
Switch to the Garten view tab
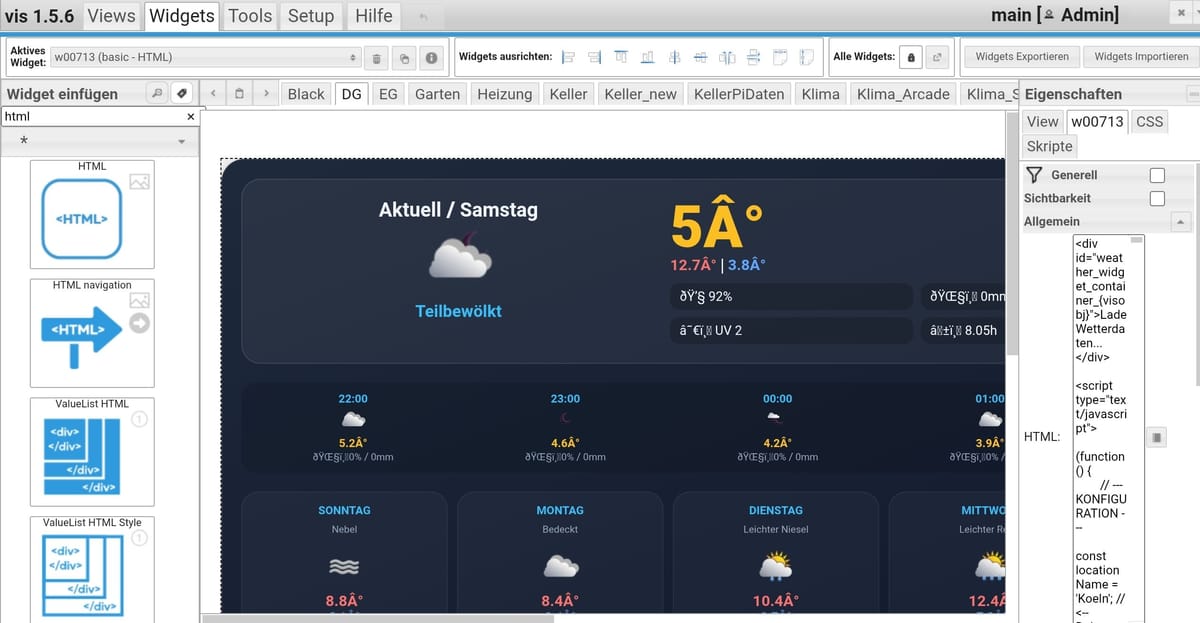point(437,94)
